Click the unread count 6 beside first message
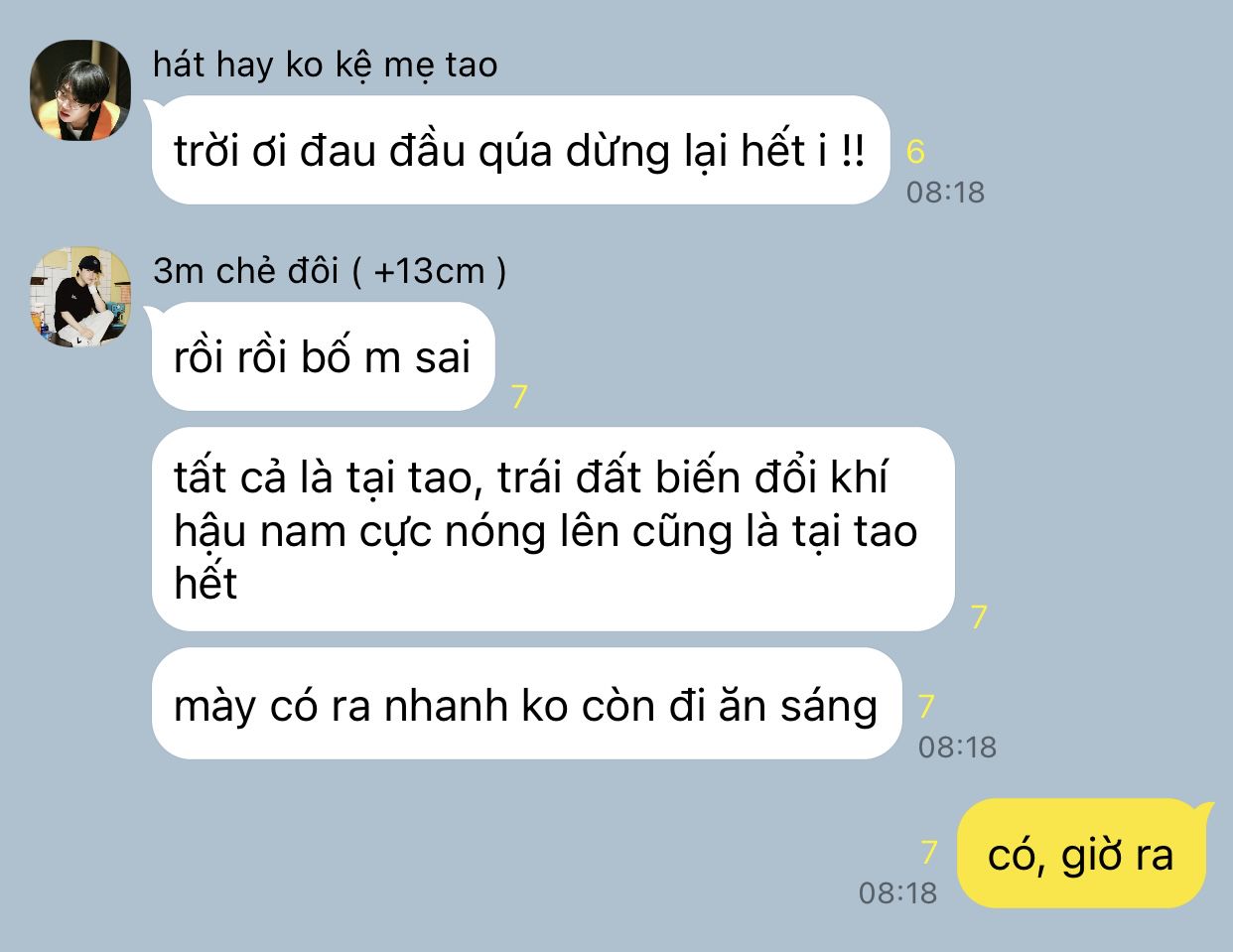1233x952 pixels. tap(915, 152)
